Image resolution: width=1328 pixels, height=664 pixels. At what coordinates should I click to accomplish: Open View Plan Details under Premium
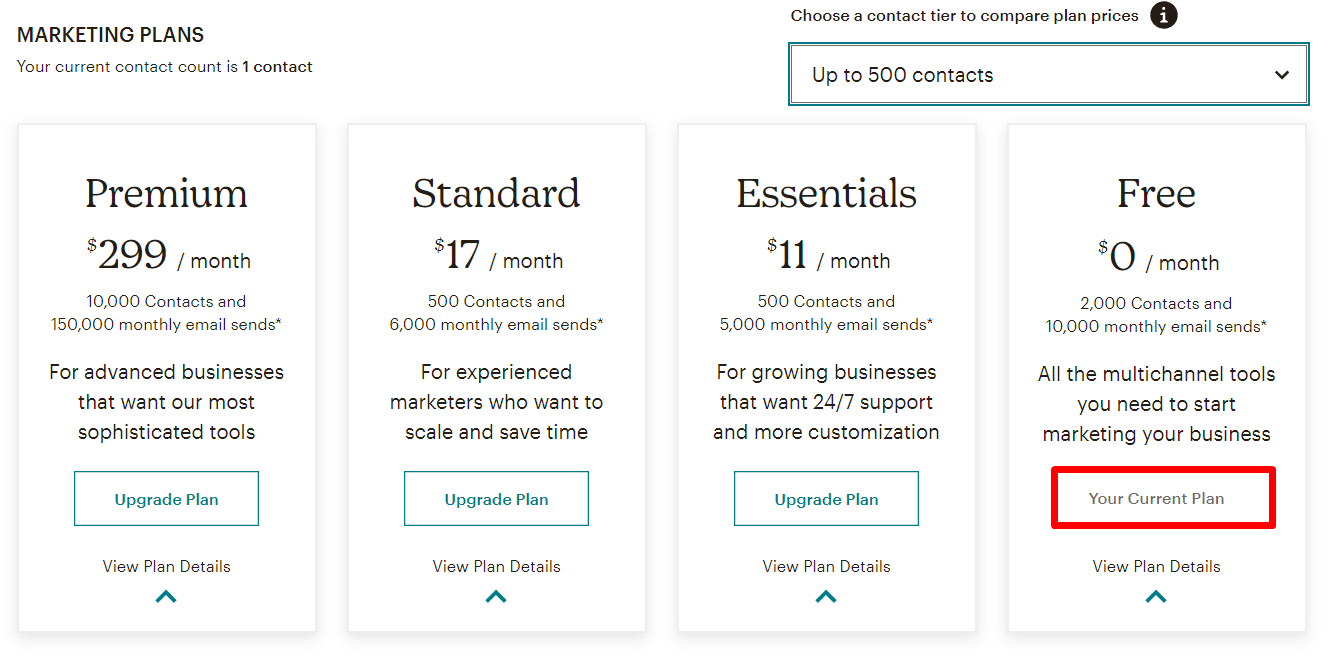166,566
